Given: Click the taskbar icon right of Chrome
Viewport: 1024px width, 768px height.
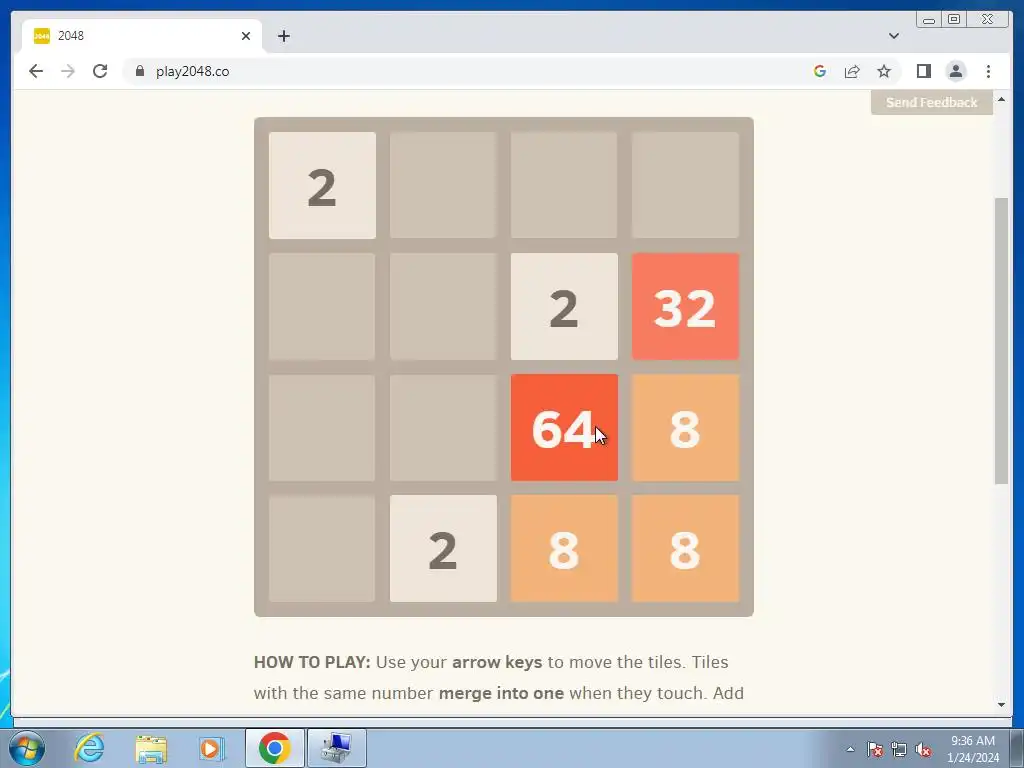Looking at the screenshot, I should point(336,748).
